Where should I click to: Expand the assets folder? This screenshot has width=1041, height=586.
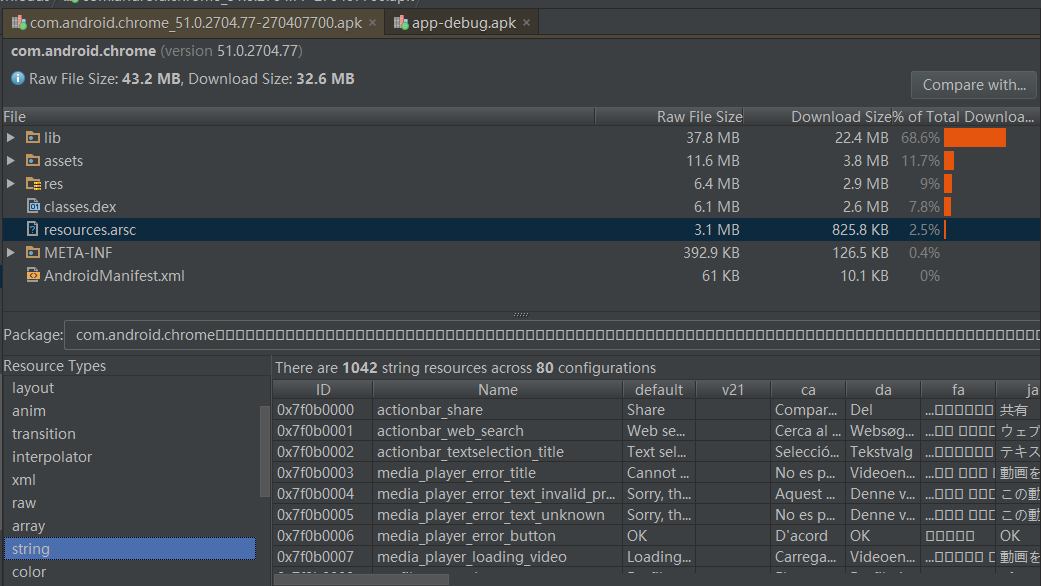point(11,161)
